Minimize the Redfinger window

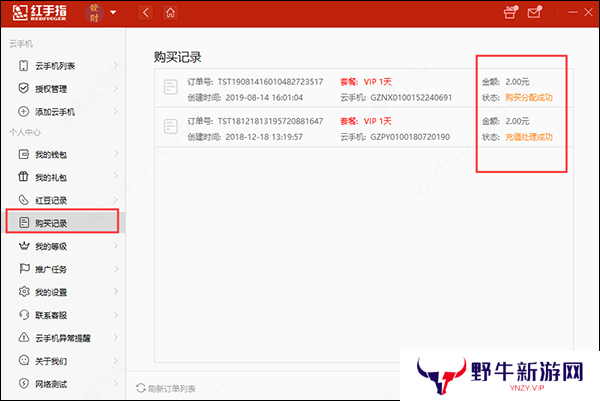click(573, 12)
